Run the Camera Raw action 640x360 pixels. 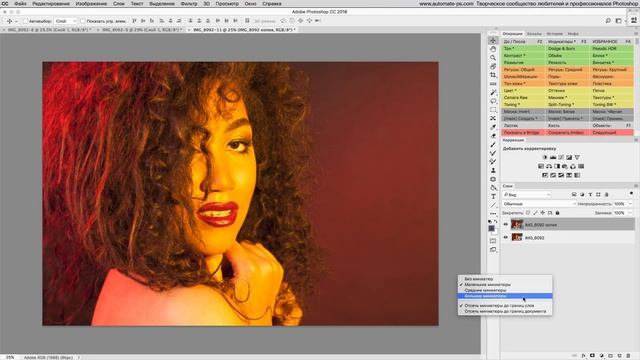[x=523, y=98]
